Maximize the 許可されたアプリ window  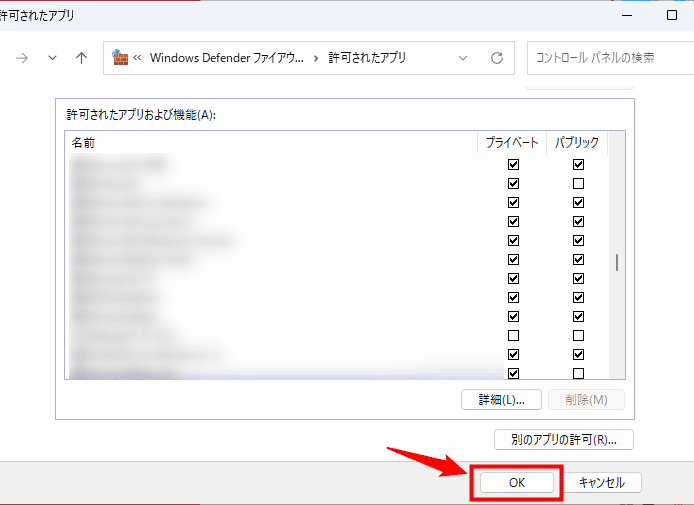[x=671, y=15]
